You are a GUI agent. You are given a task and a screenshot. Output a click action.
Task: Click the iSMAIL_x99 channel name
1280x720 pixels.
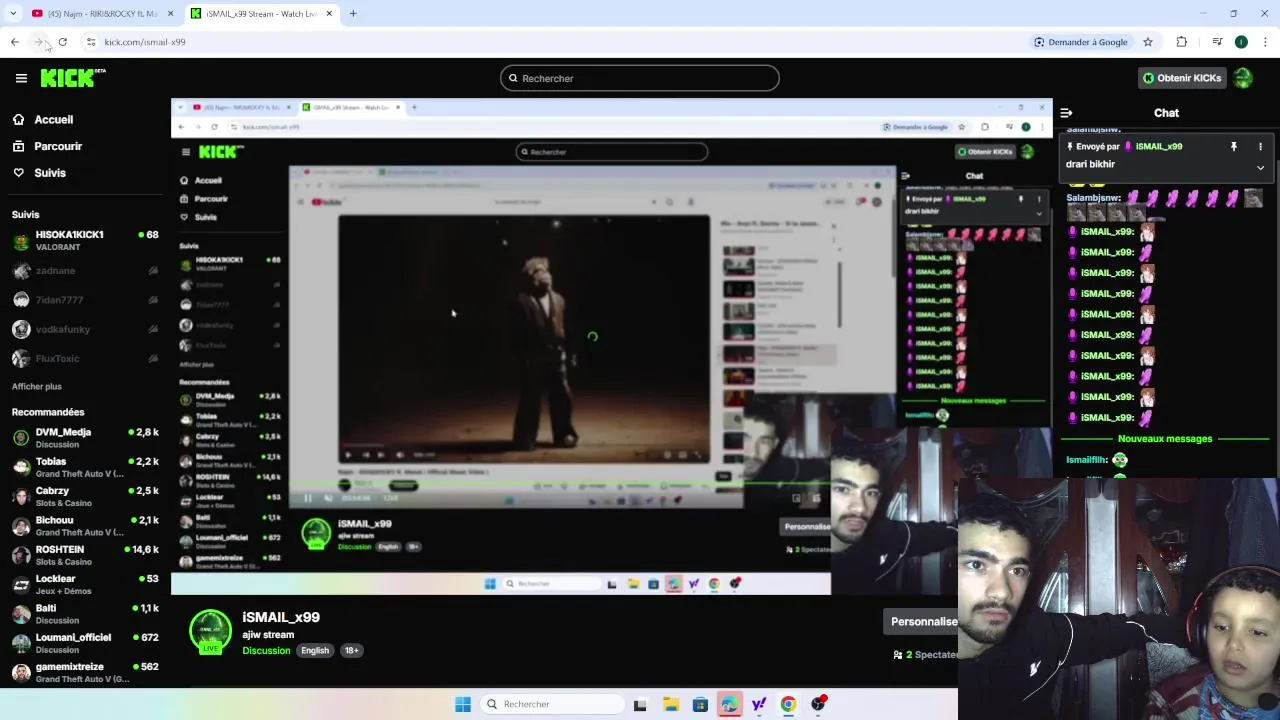click(281, 617)
